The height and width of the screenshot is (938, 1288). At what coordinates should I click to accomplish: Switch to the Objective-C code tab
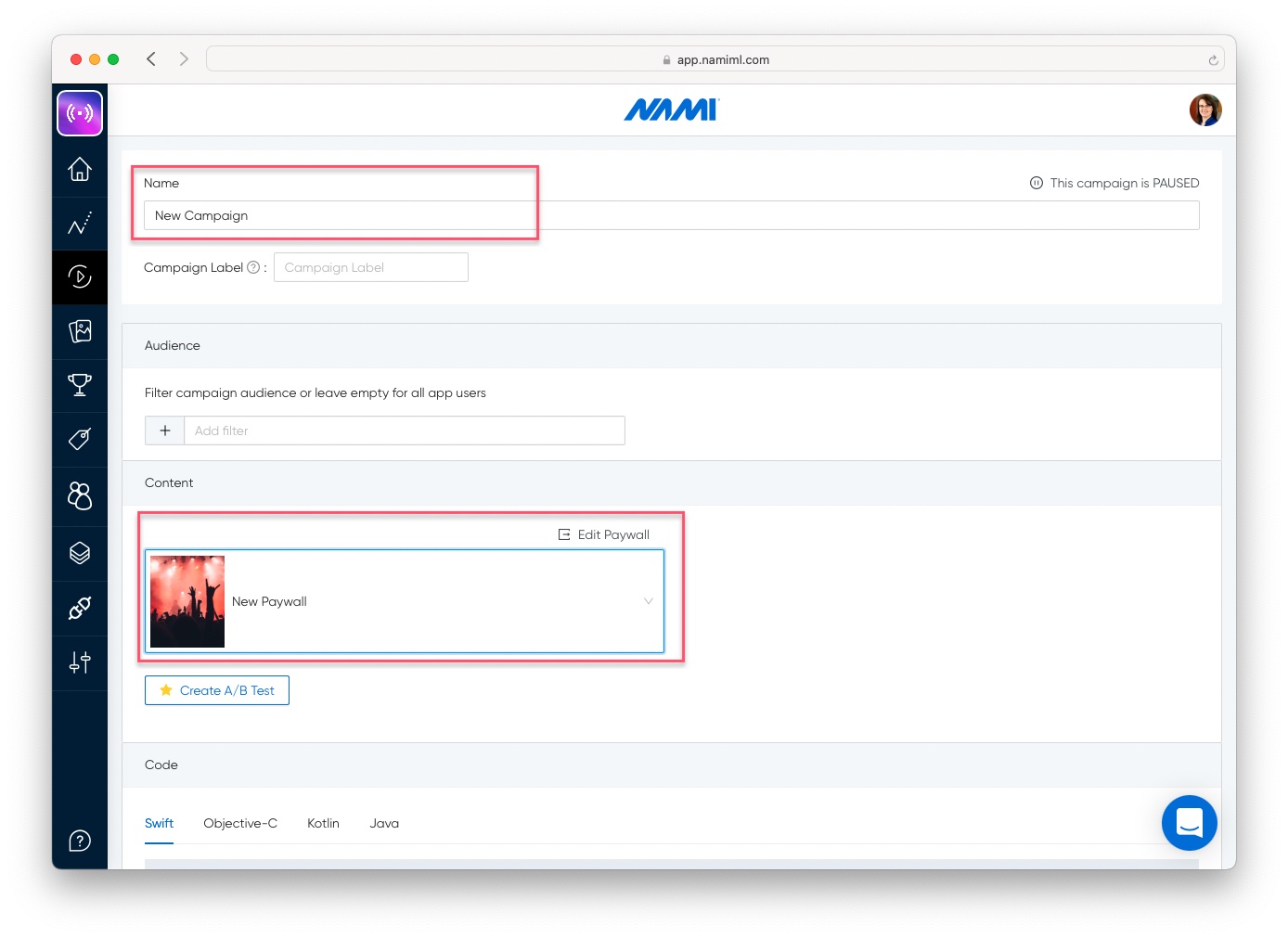[240, 823]
